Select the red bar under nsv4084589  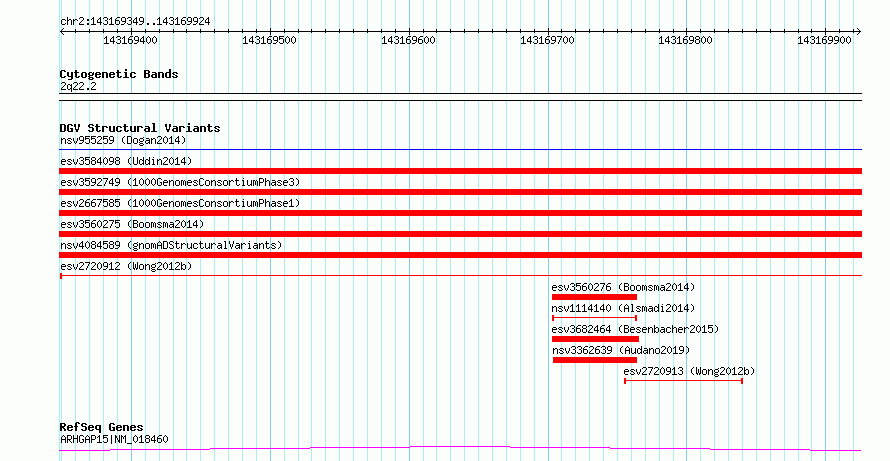(x=461, y=255)
